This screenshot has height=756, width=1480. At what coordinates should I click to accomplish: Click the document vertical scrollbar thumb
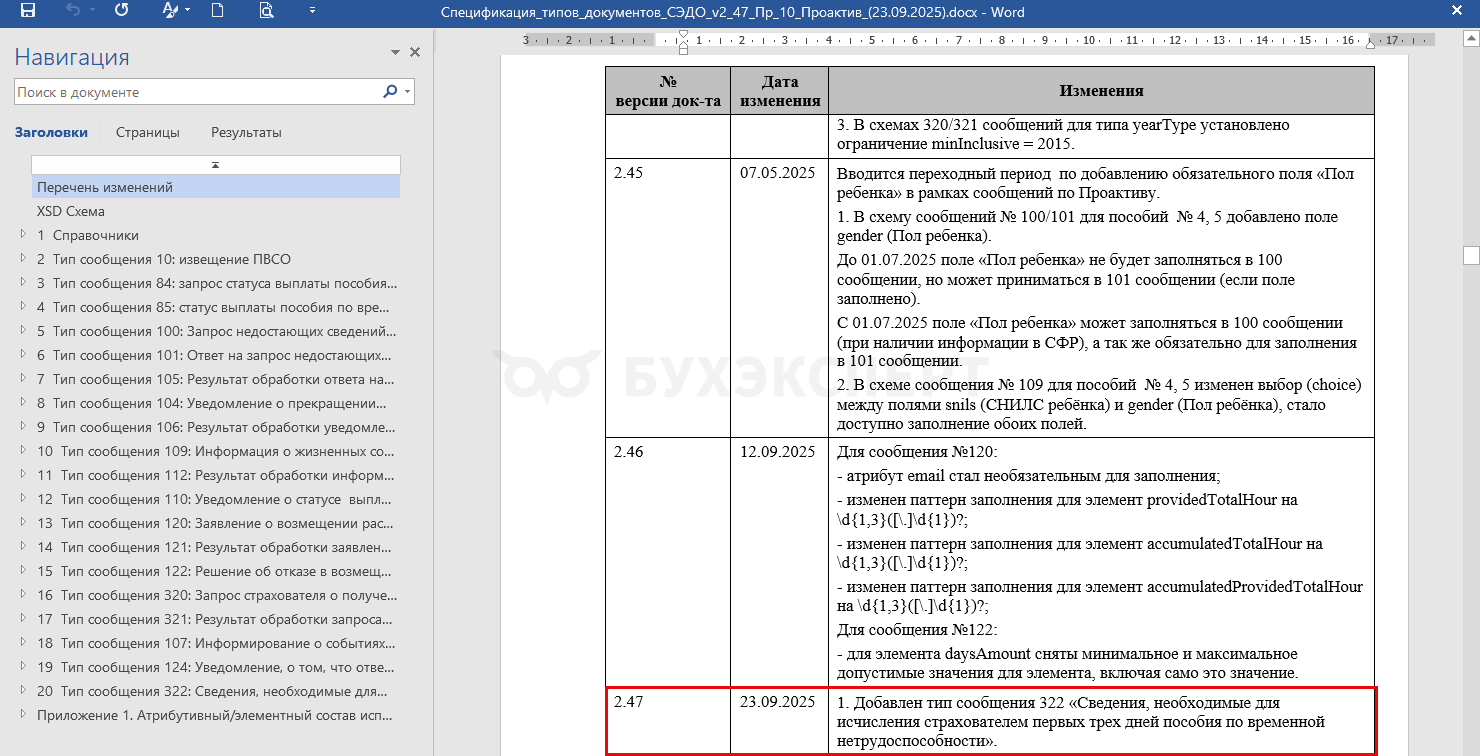1471,254
